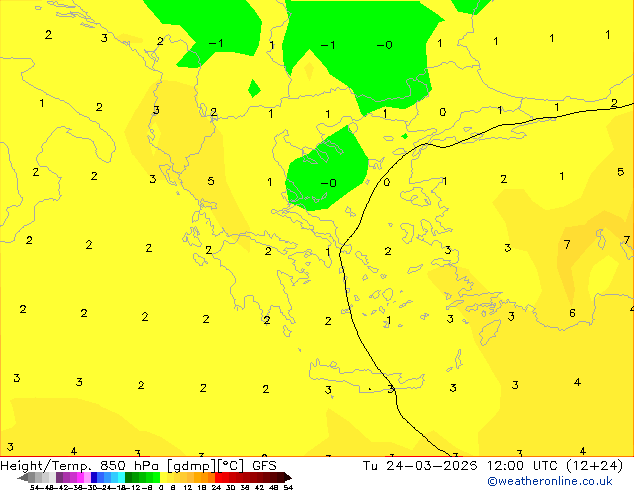Click the legend scale value '12'

coord(188,487)
